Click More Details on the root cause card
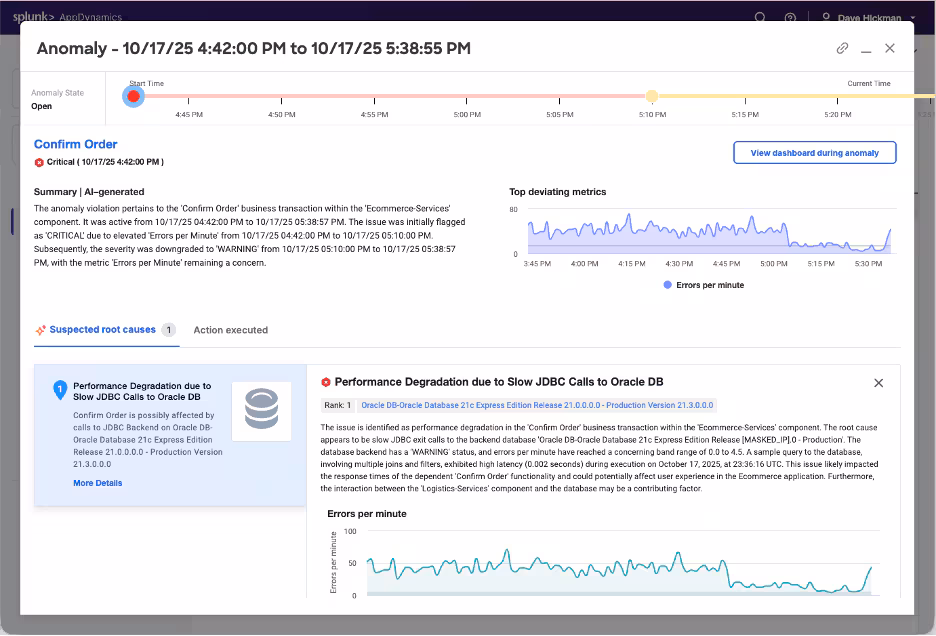 click(98, 483)
